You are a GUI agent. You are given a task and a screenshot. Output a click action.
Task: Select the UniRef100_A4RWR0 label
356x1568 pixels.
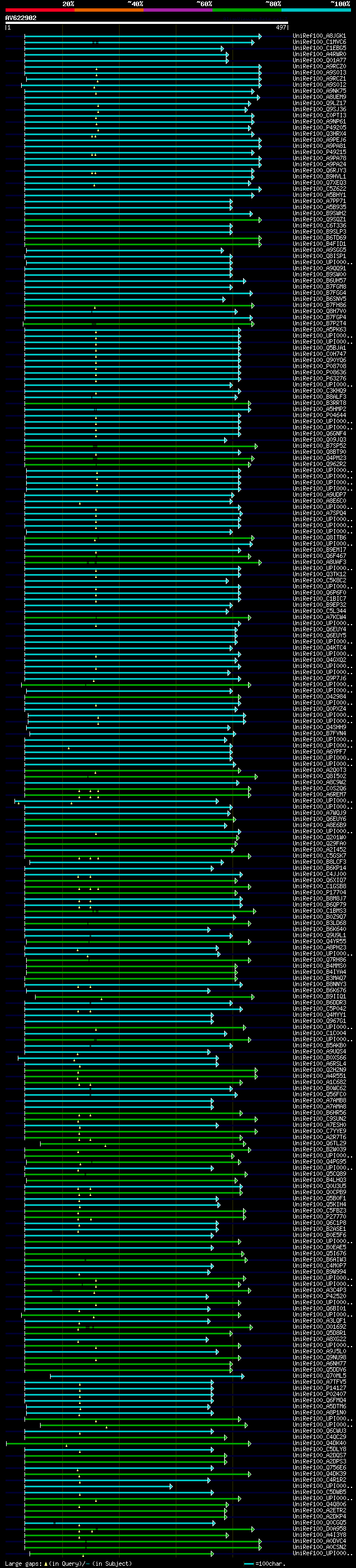(319, 54)
